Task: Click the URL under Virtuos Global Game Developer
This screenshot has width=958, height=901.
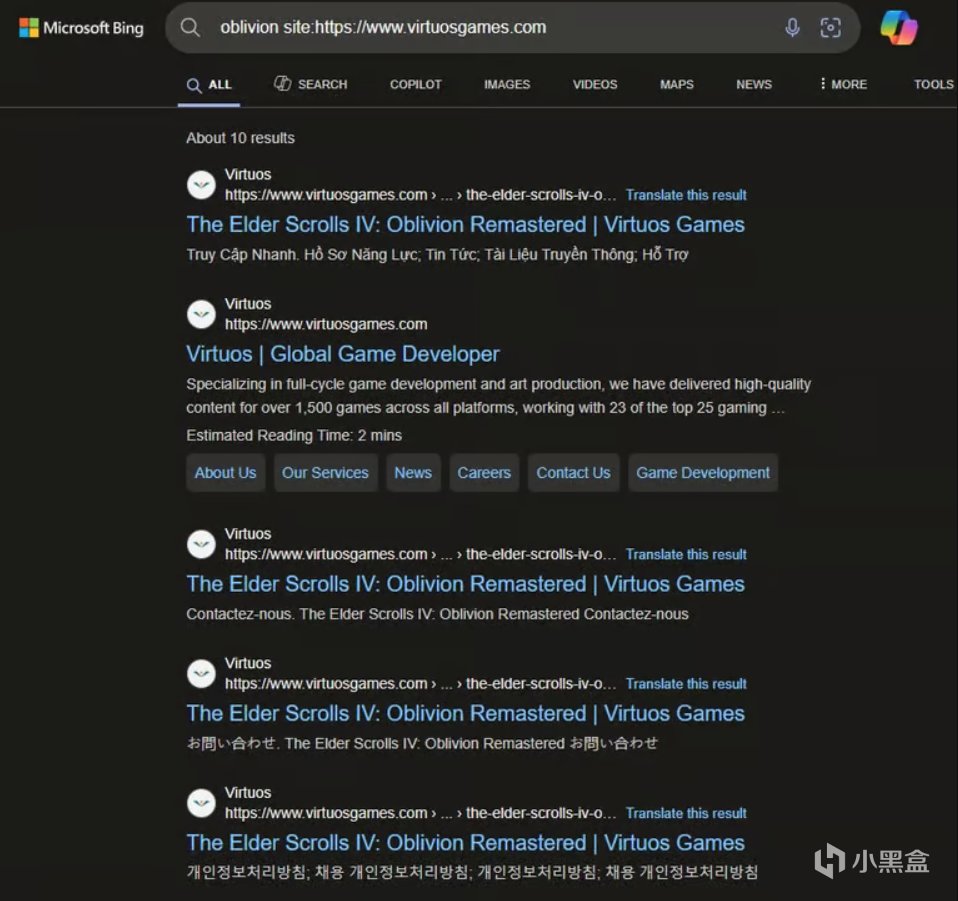Action: pyautogui.click(x=326, y=324)
